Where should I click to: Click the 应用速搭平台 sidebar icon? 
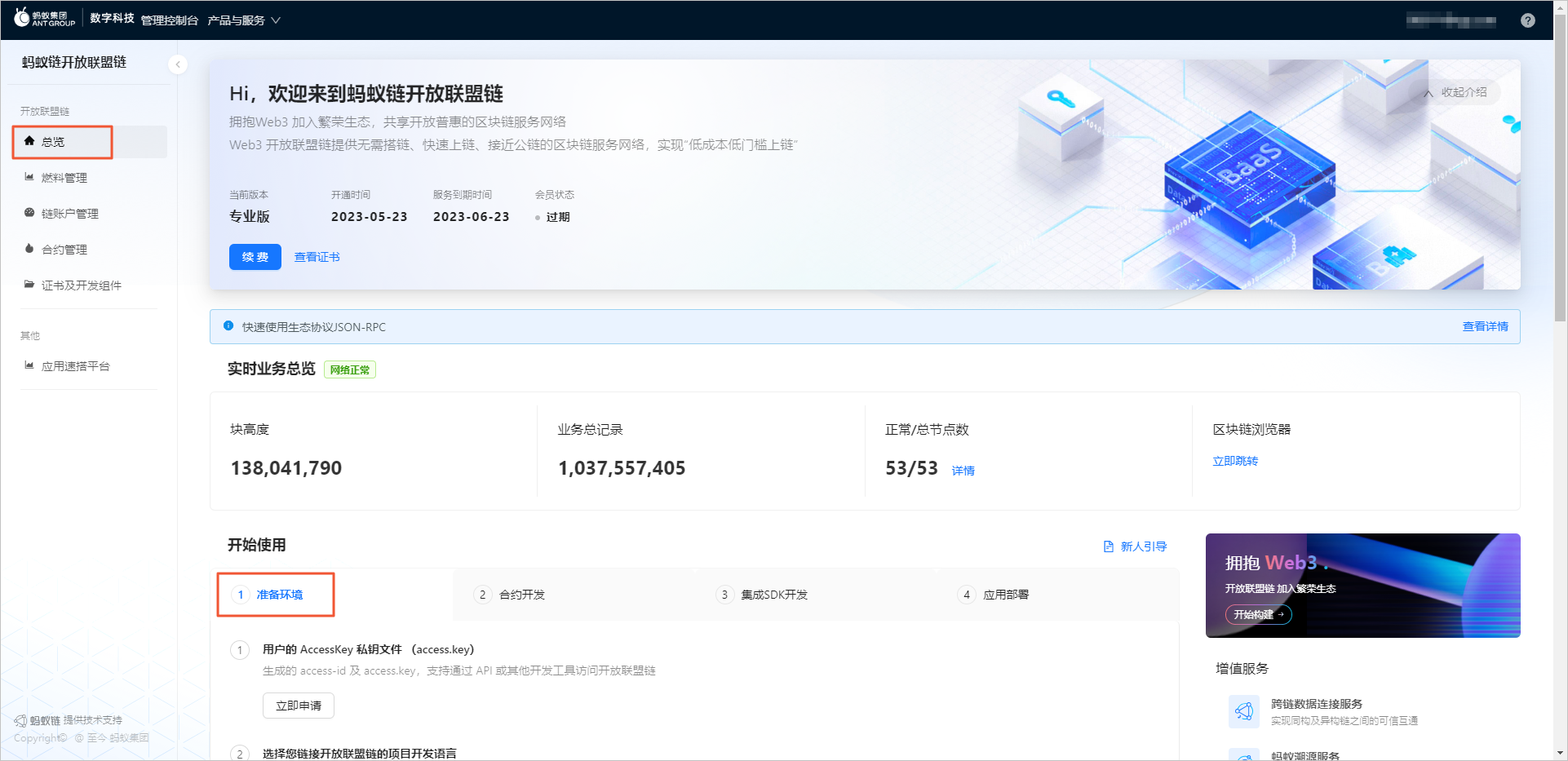[x=29, y=365]
